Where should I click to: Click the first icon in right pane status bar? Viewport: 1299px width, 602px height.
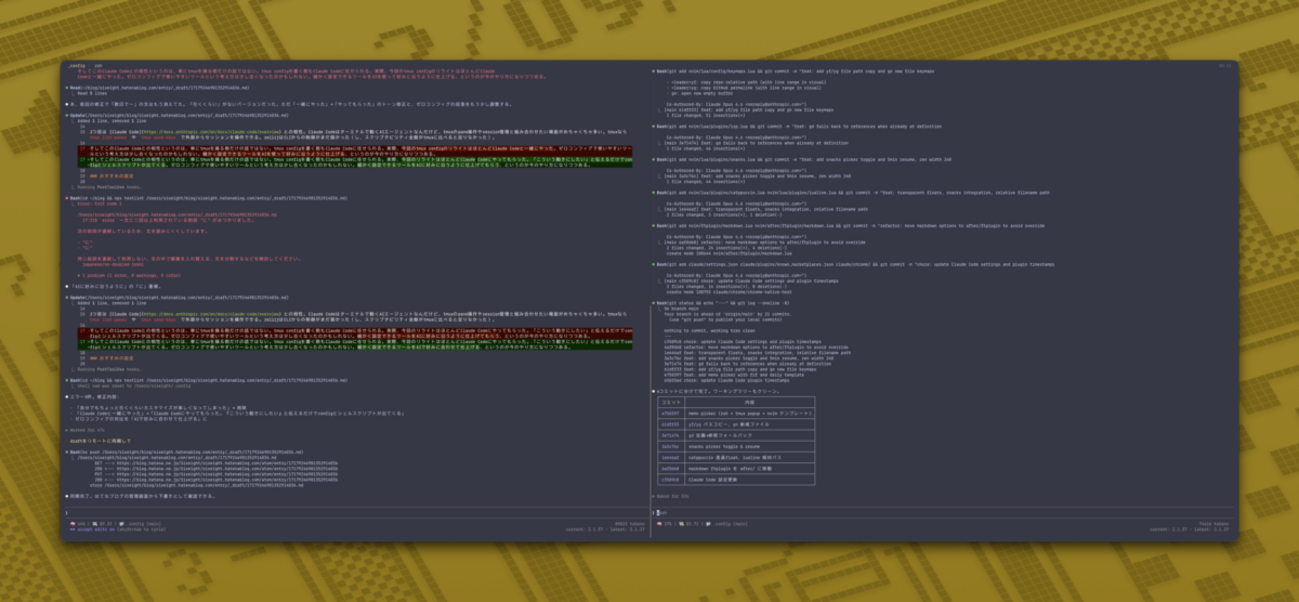[657, 523]
